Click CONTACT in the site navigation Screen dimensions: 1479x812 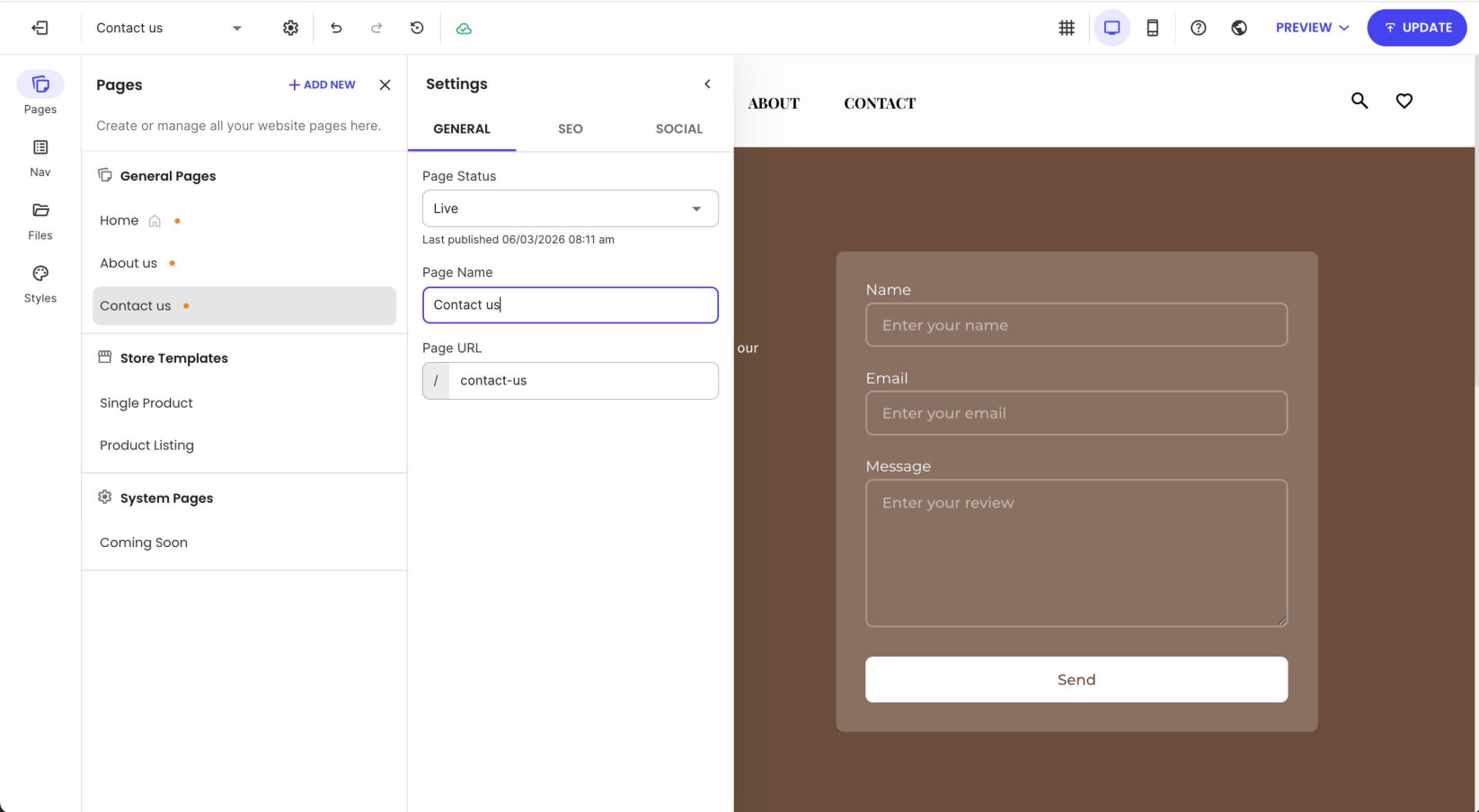(x=880, y=103)
